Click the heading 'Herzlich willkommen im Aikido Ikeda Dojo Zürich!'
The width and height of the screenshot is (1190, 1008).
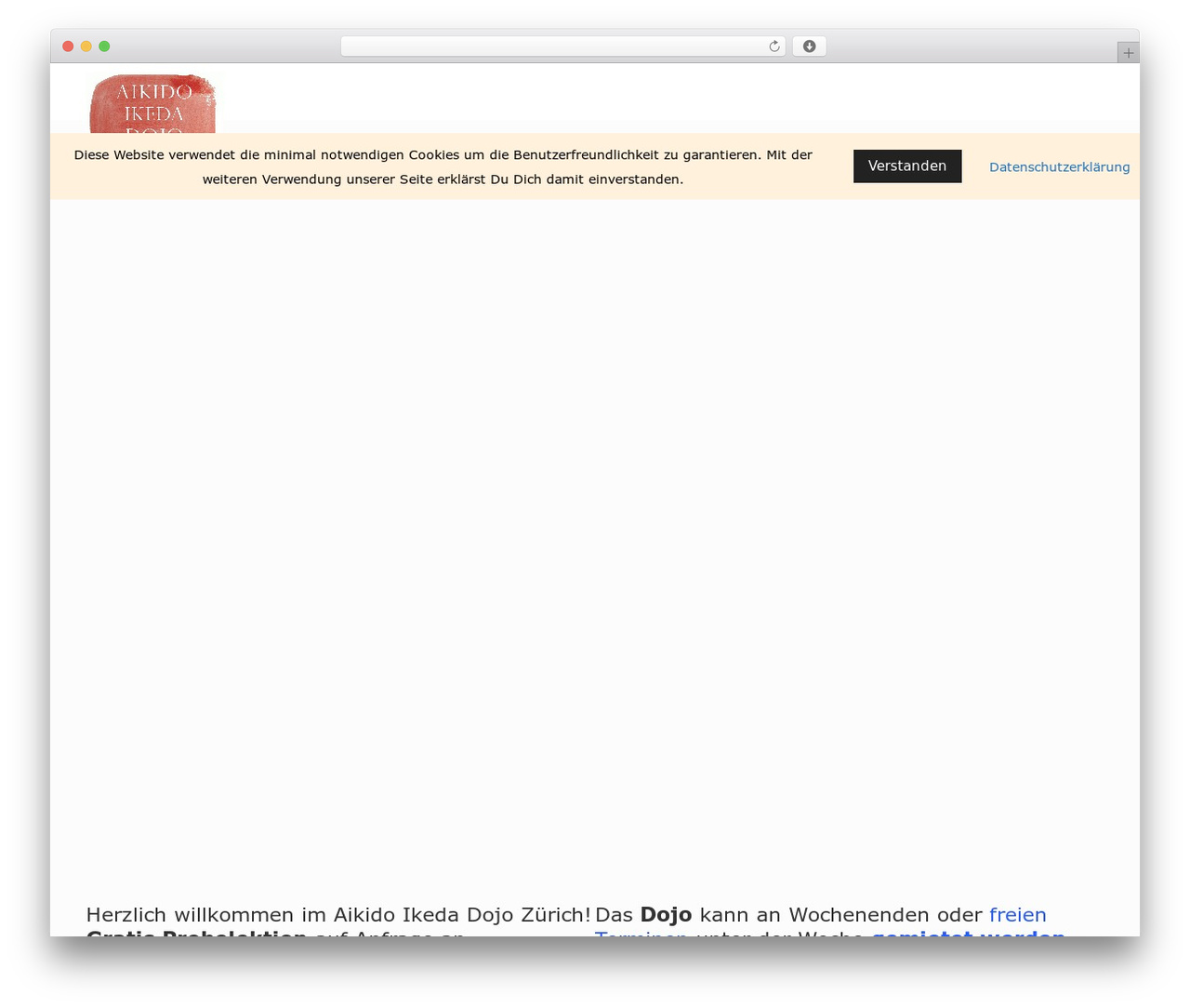coord(338,915)
